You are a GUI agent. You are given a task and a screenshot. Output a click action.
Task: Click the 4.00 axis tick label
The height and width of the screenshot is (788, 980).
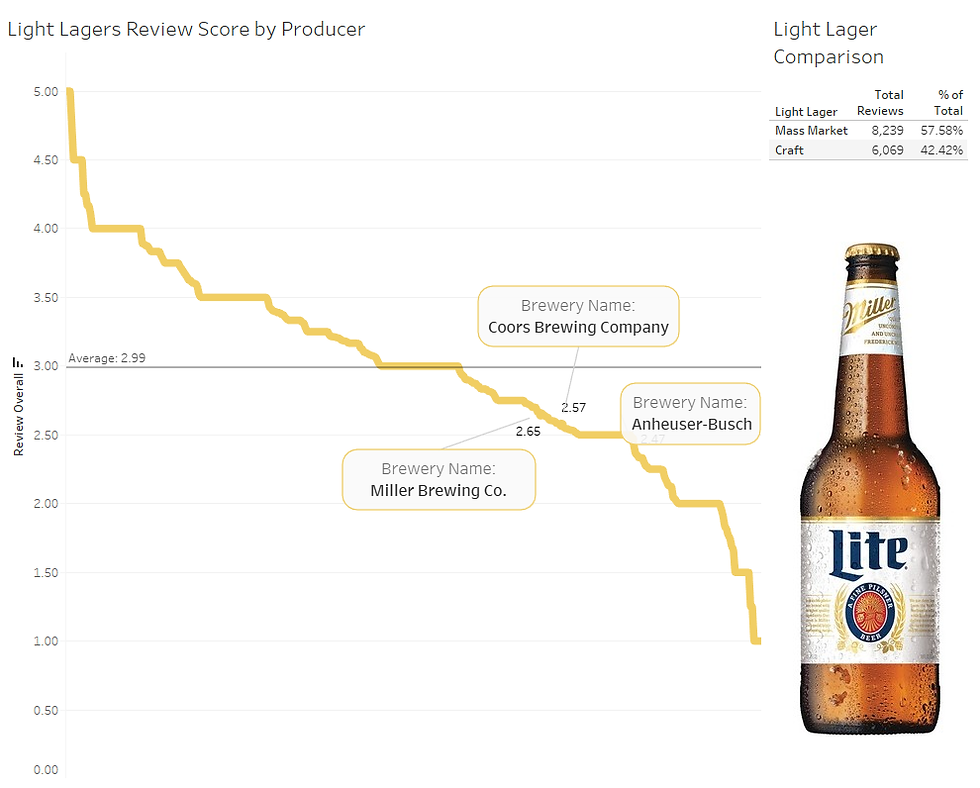46,229
